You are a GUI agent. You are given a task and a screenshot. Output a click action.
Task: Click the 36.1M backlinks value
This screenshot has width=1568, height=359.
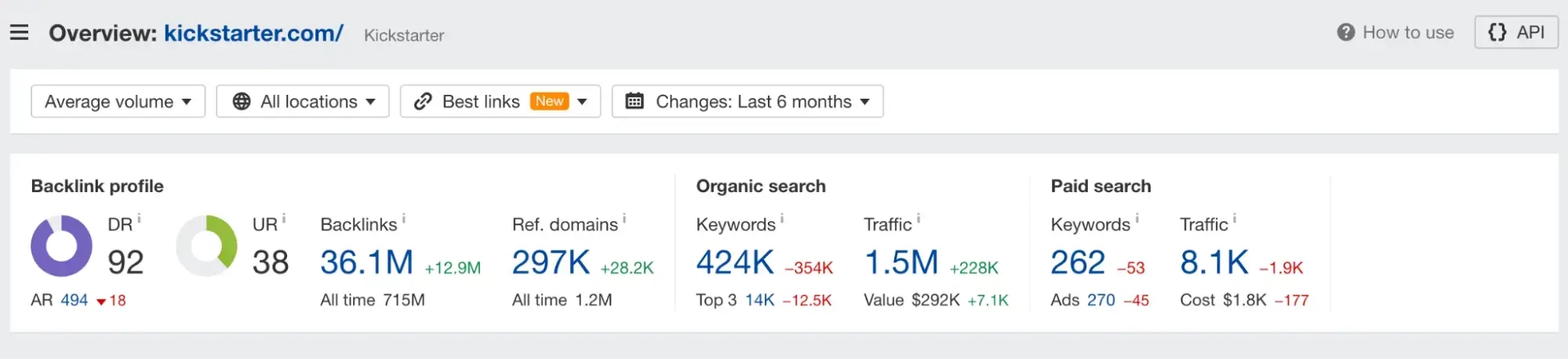[x=366, y=263]
